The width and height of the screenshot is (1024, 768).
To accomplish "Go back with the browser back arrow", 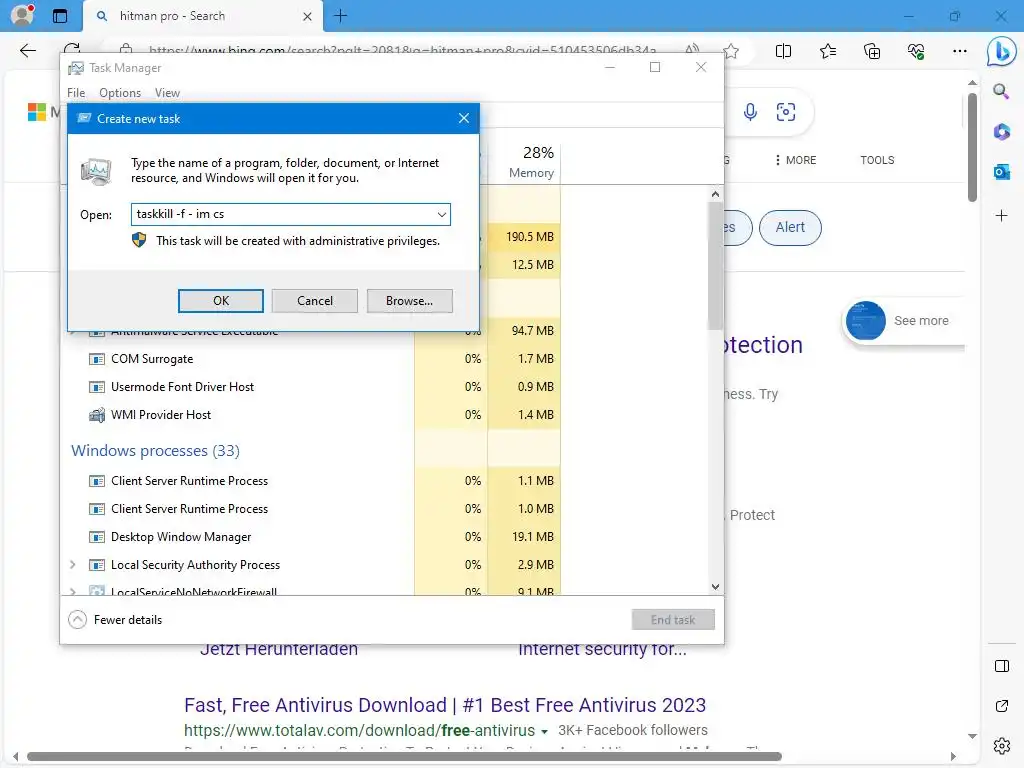I will point(27,51).
